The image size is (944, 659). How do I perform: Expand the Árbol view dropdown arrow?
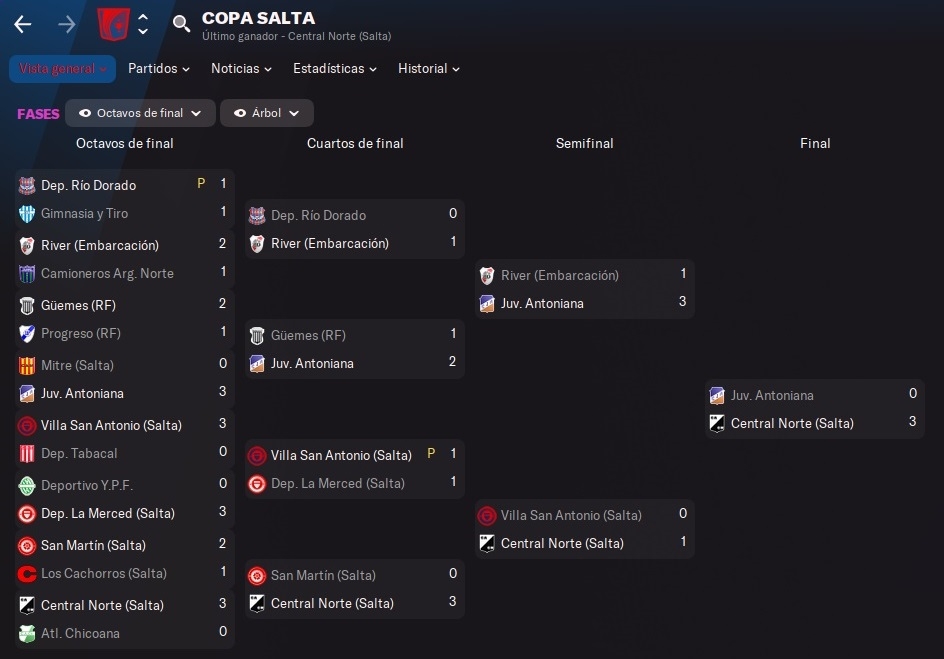(x=294, y=113)
